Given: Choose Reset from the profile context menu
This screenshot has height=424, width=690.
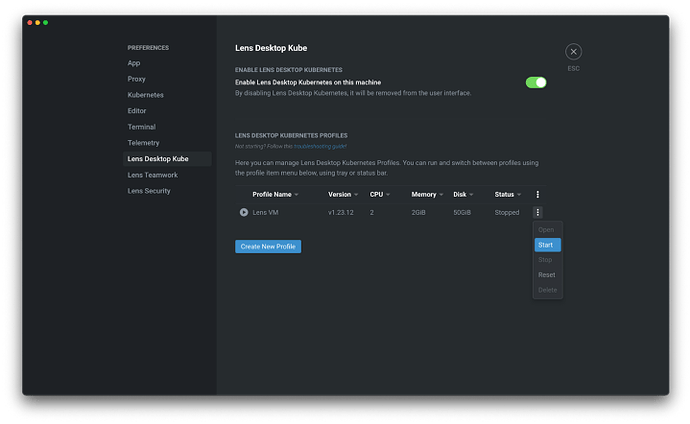Looking at the screenshot, I should point(546,274).
